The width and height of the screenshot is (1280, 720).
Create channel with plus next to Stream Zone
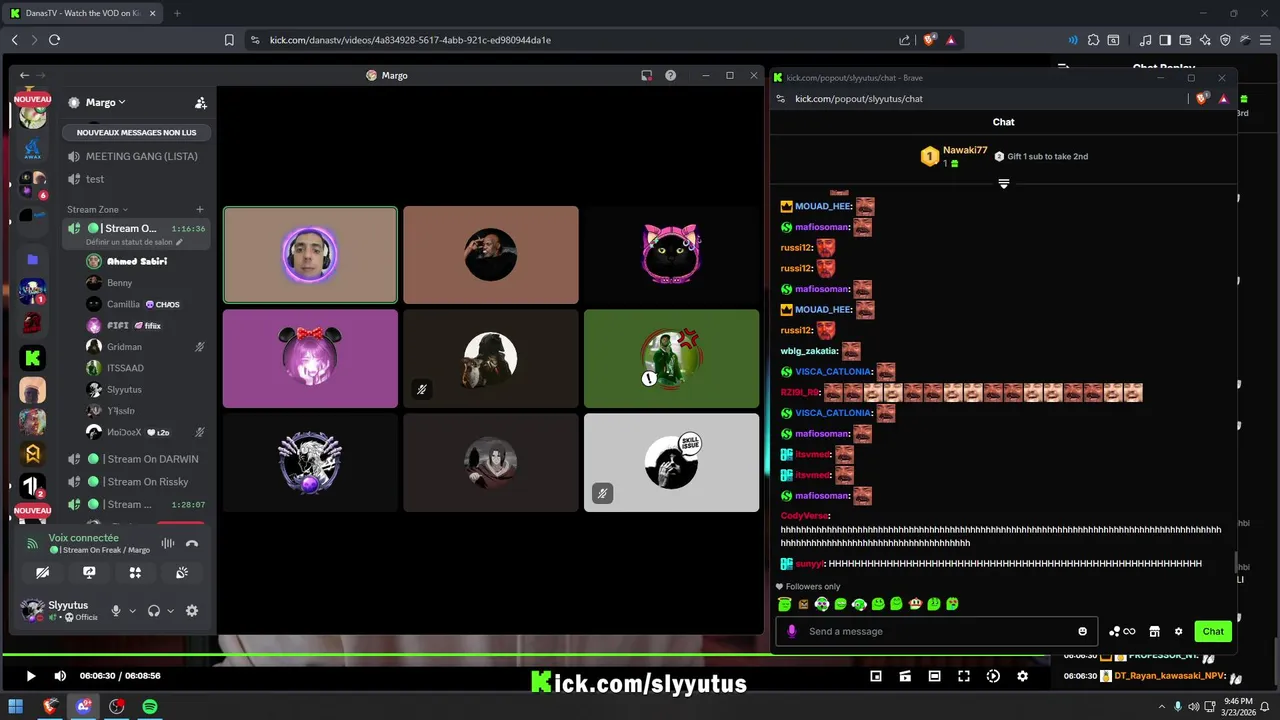coord(200,209)
